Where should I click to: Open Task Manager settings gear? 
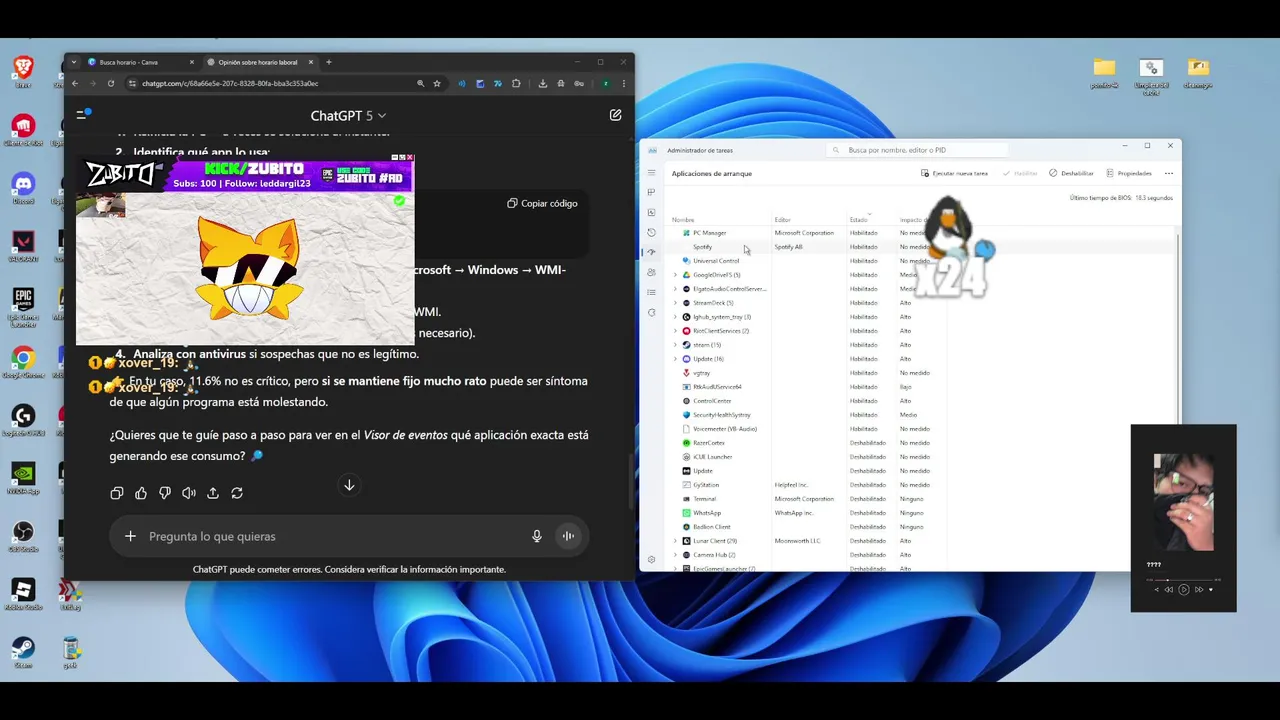[652, 560]
